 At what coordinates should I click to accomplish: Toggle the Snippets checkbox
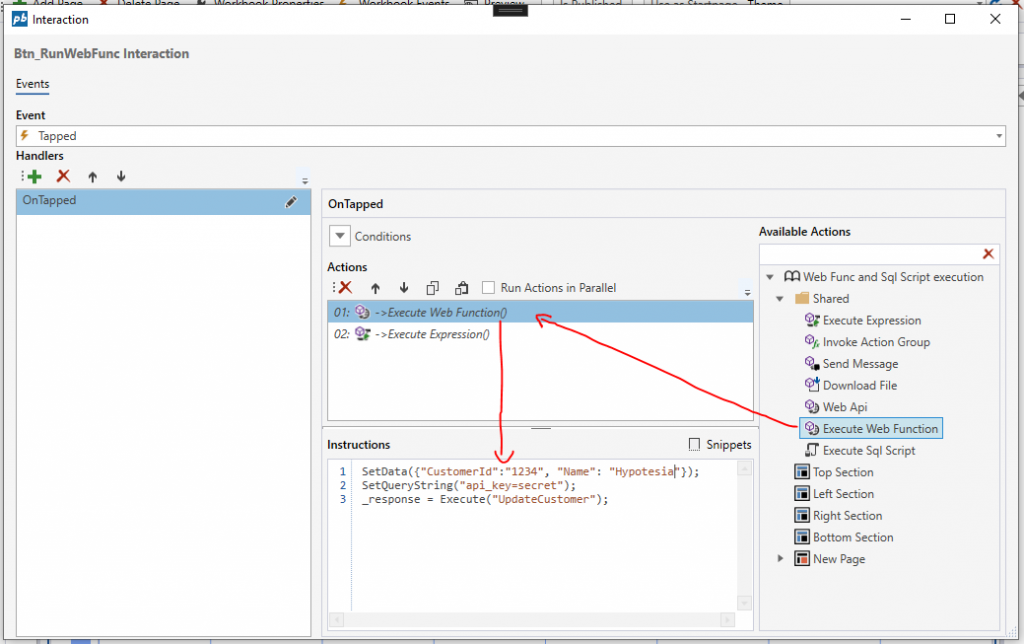click(696, 444)
